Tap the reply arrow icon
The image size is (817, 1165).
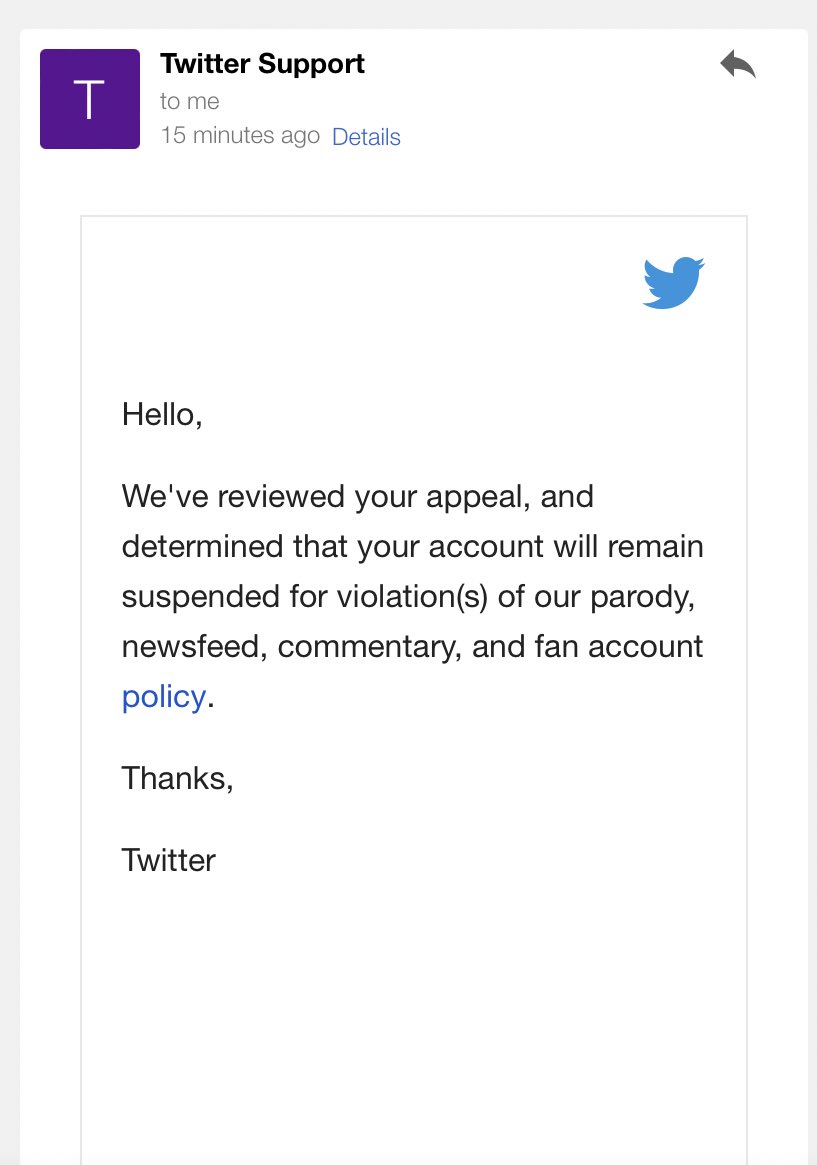[x=738, y=64]
